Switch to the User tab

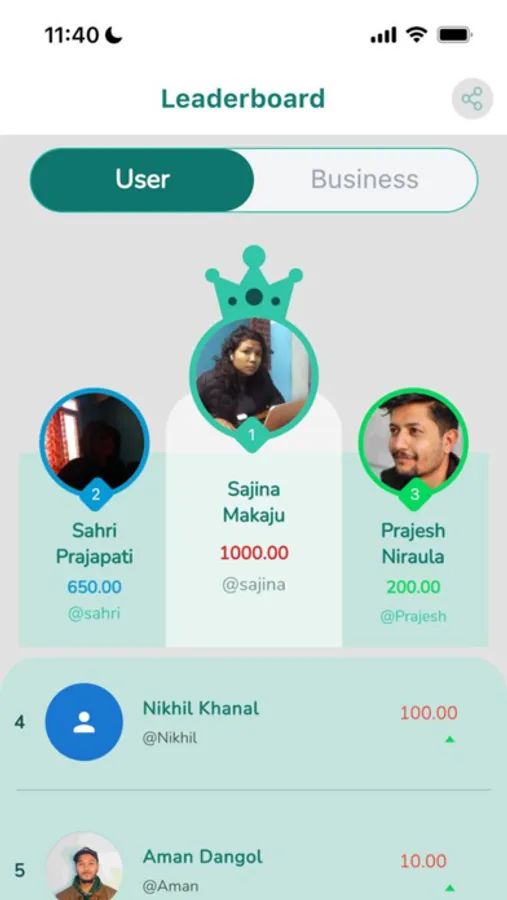(x=142, y=180)
